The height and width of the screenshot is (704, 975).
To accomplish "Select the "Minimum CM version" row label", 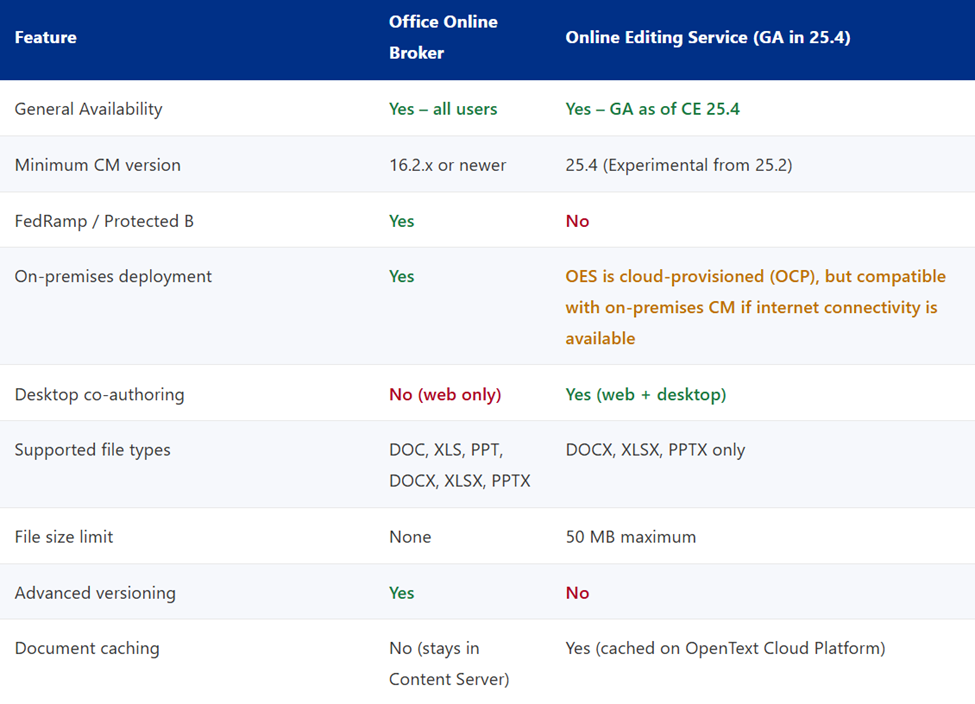I will pos(97,165).
